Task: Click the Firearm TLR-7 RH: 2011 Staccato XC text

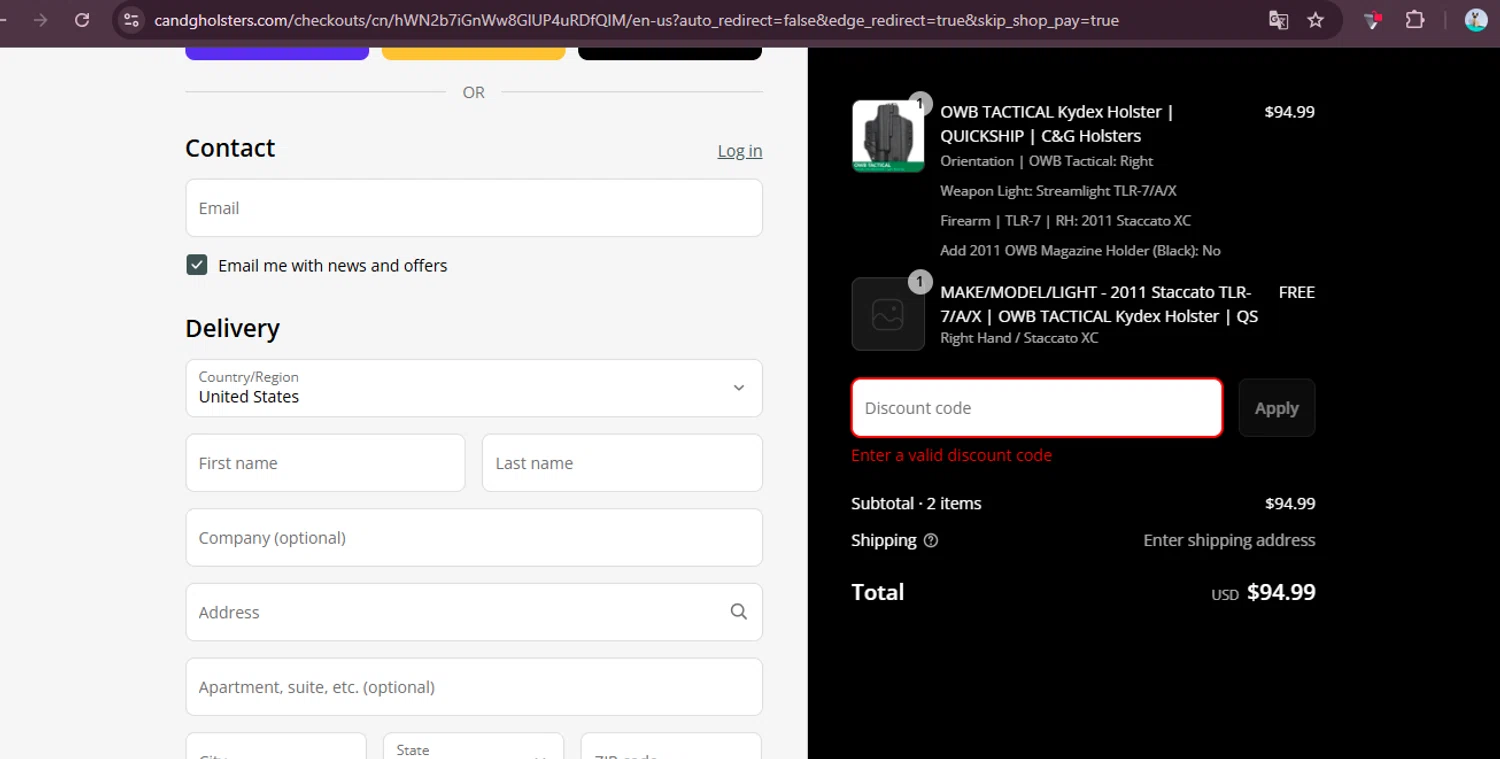Action: click(1065, 221)
